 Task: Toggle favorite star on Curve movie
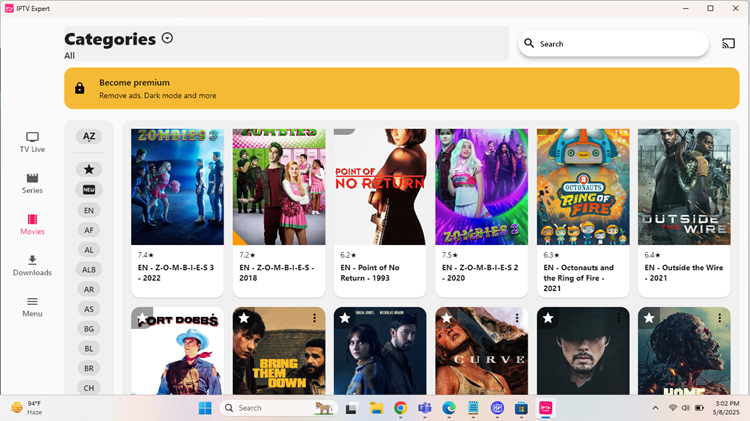446,318
